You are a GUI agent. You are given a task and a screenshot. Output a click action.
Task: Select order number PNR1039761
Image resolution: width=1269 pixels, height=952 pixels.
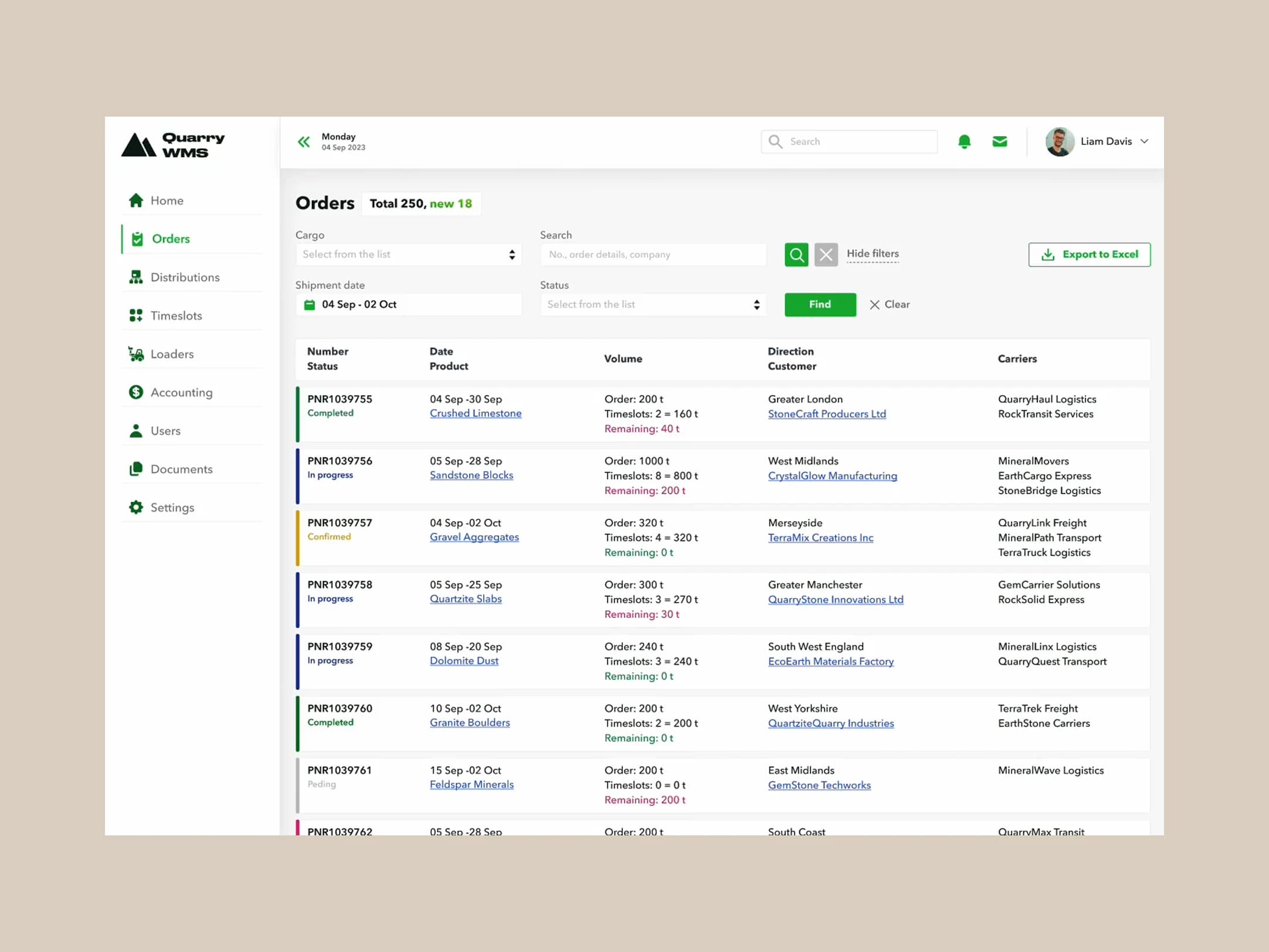[340, 770]
